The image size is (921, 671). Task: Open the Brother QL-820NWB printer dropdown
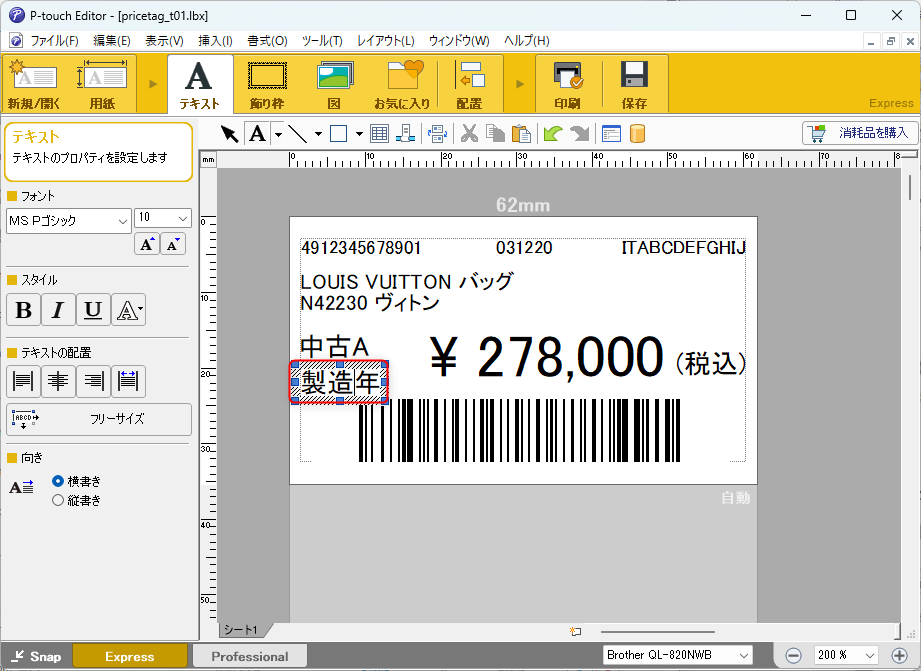click(x=678, y=655)
